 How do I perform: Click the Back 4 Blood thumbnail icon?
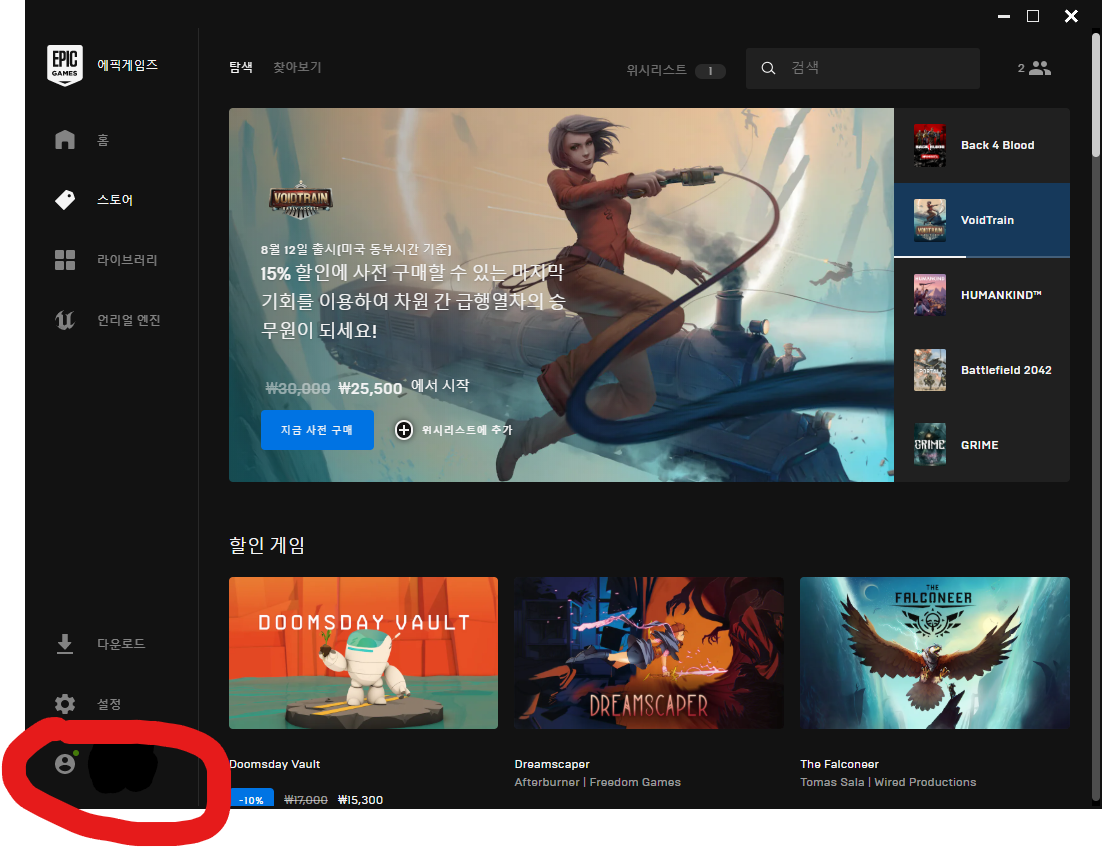click(x=929, y=145)
